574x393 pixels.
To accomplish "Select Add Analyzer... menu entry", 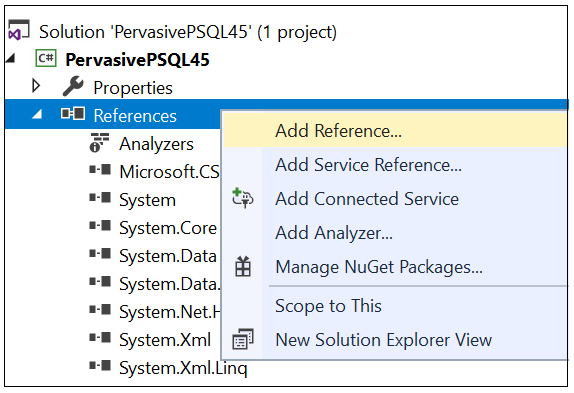I will click(x=396, y=232).
